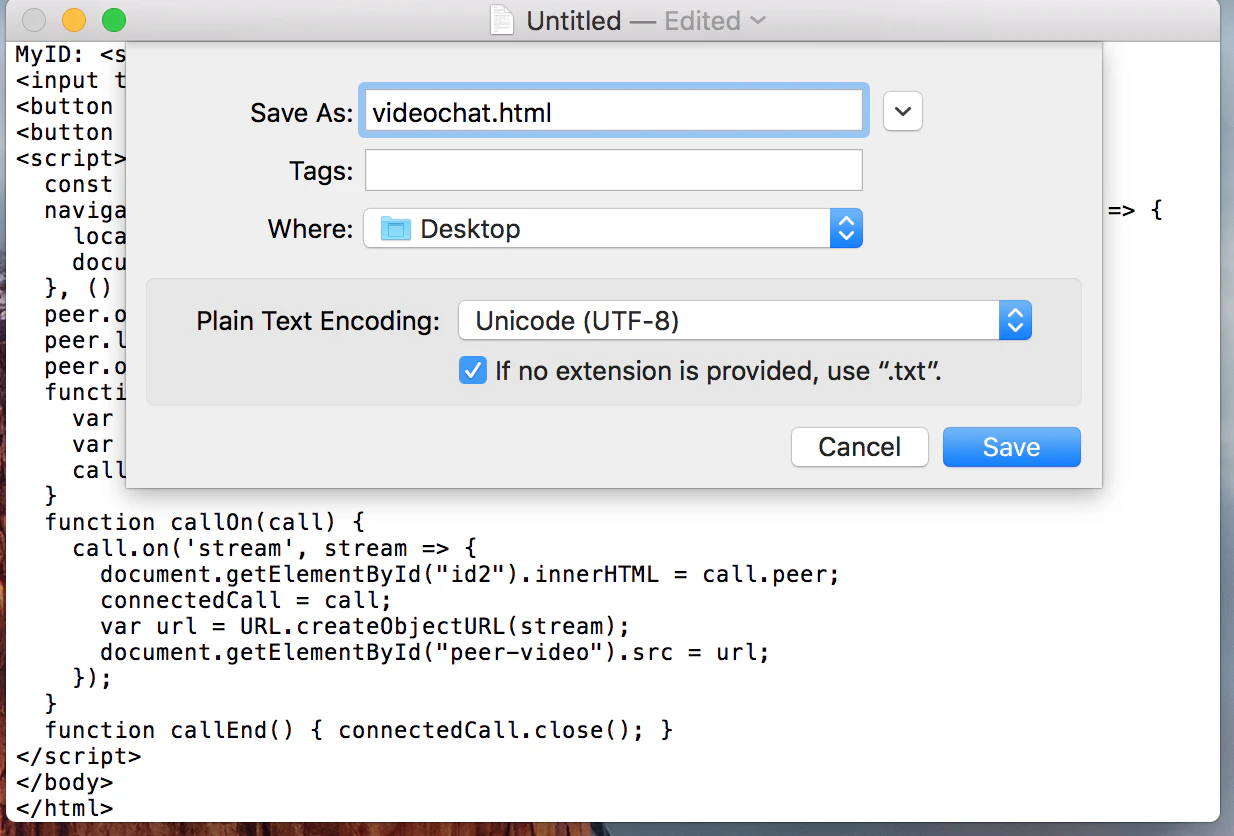Open the Edited title dropdown arrow

pos(758,20)
